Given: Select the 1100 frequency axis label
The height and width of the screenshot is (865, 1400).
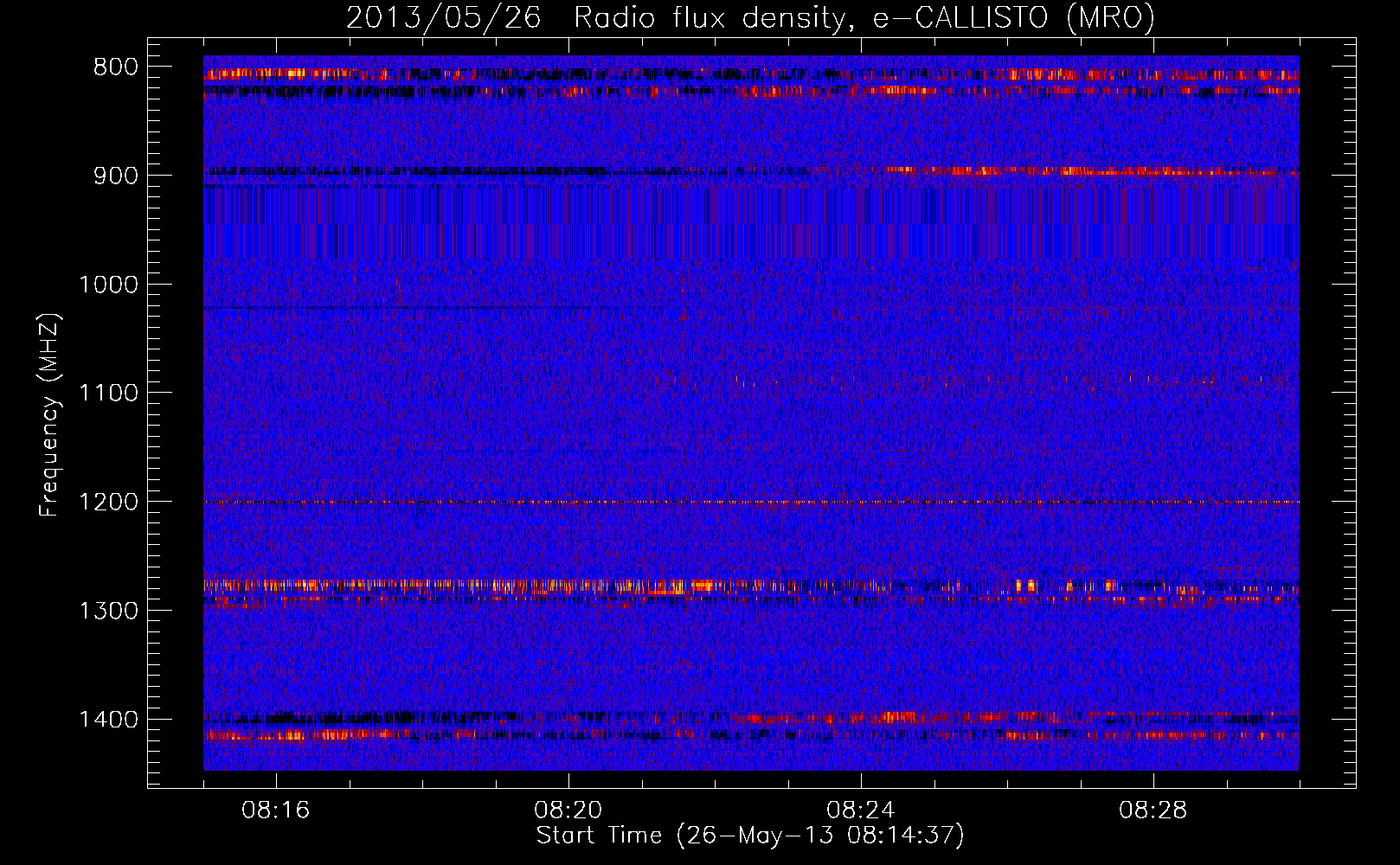Looking at the screenshot, I should (x=108, y=394).
